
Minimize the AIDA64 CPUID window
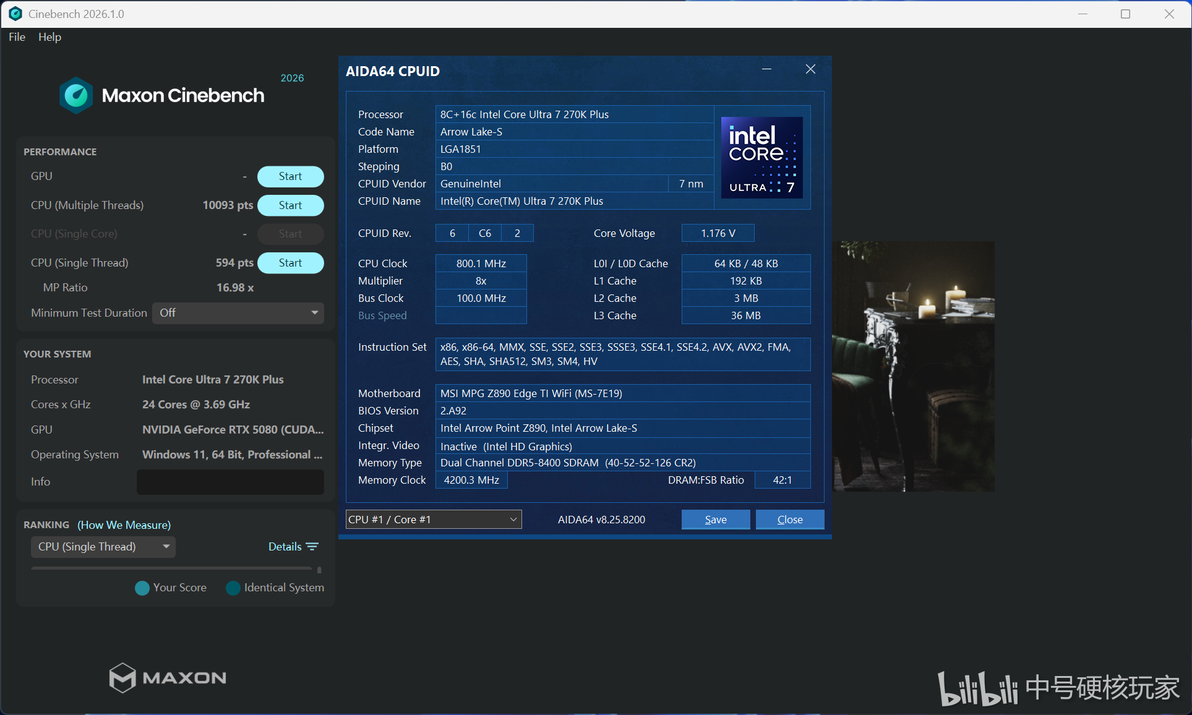point(766,69)
